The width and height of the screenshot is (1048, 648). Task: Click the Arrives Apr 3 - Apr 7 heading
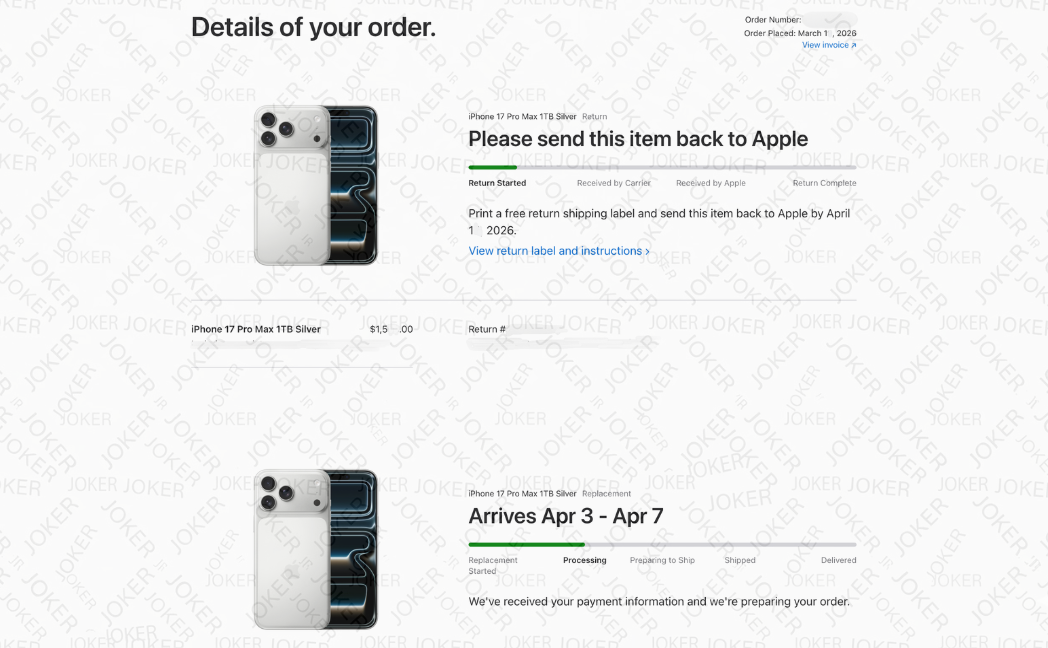[566, 516]
